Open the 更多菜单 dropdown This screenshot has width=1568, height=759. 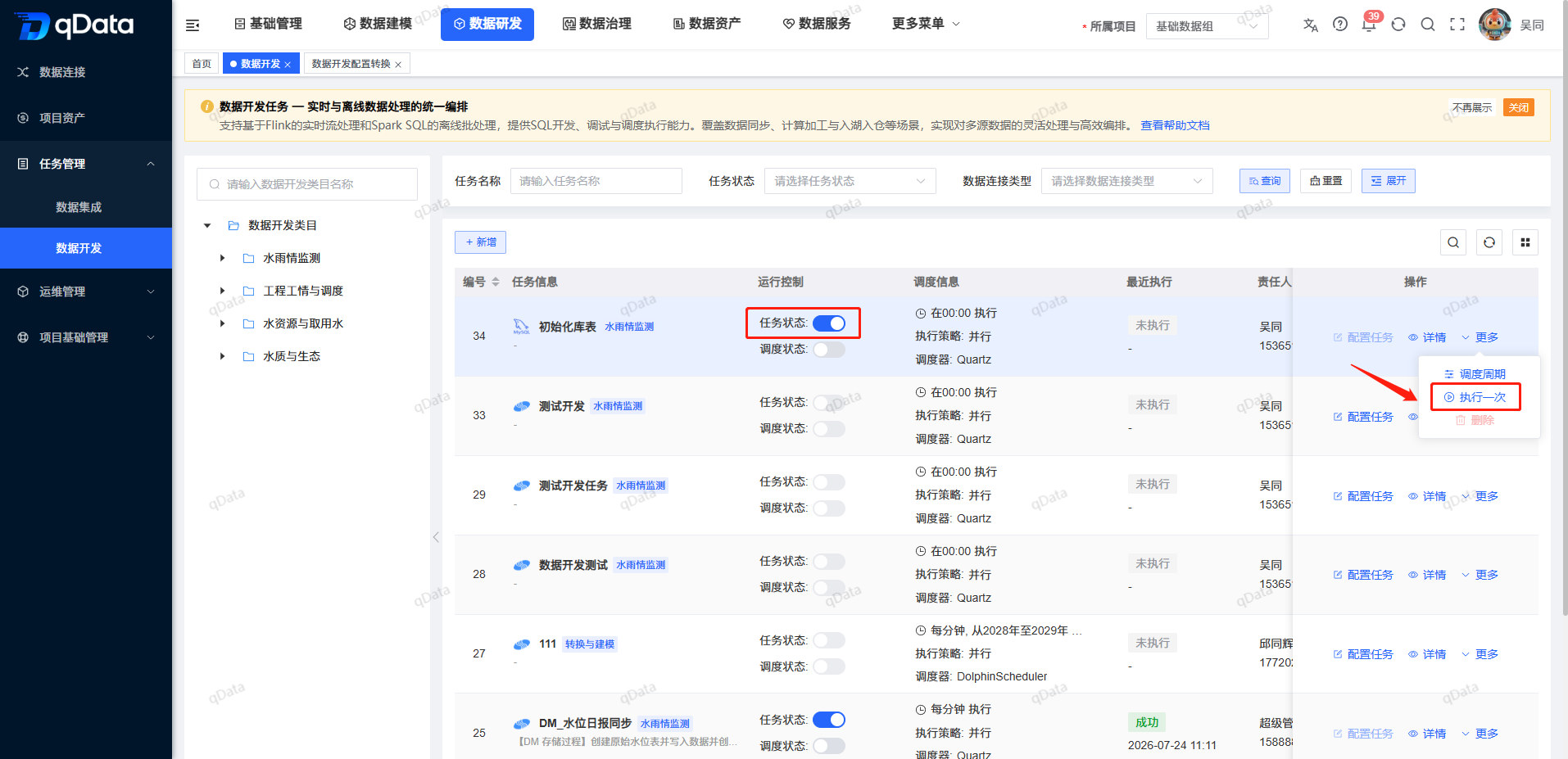tap(926, 24)
